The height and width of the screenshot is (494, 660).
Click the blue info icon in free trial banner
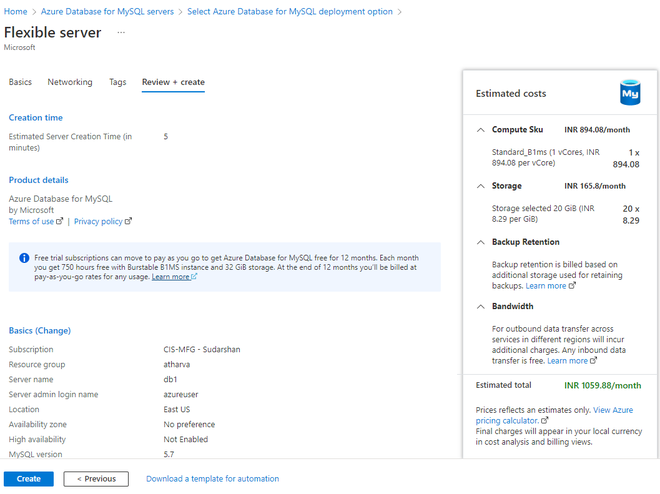tap(24, 257)
